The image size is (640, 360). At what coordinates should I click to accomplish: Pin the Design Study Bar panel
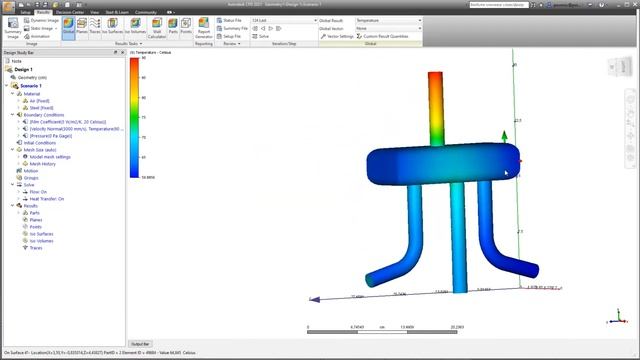115,53
